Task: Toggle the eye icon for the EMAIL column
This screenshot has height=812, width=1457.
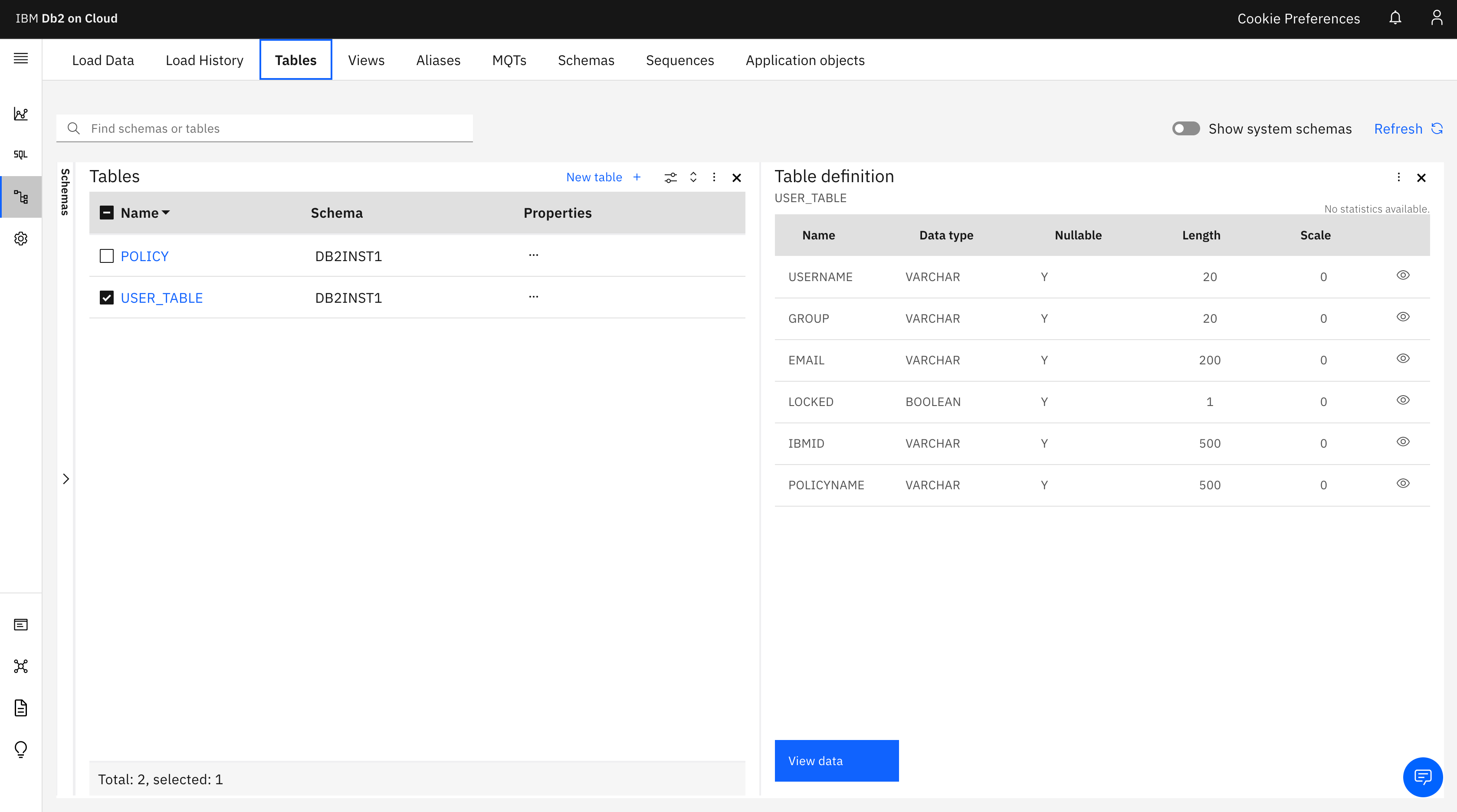Action: tap(1403, 358)
